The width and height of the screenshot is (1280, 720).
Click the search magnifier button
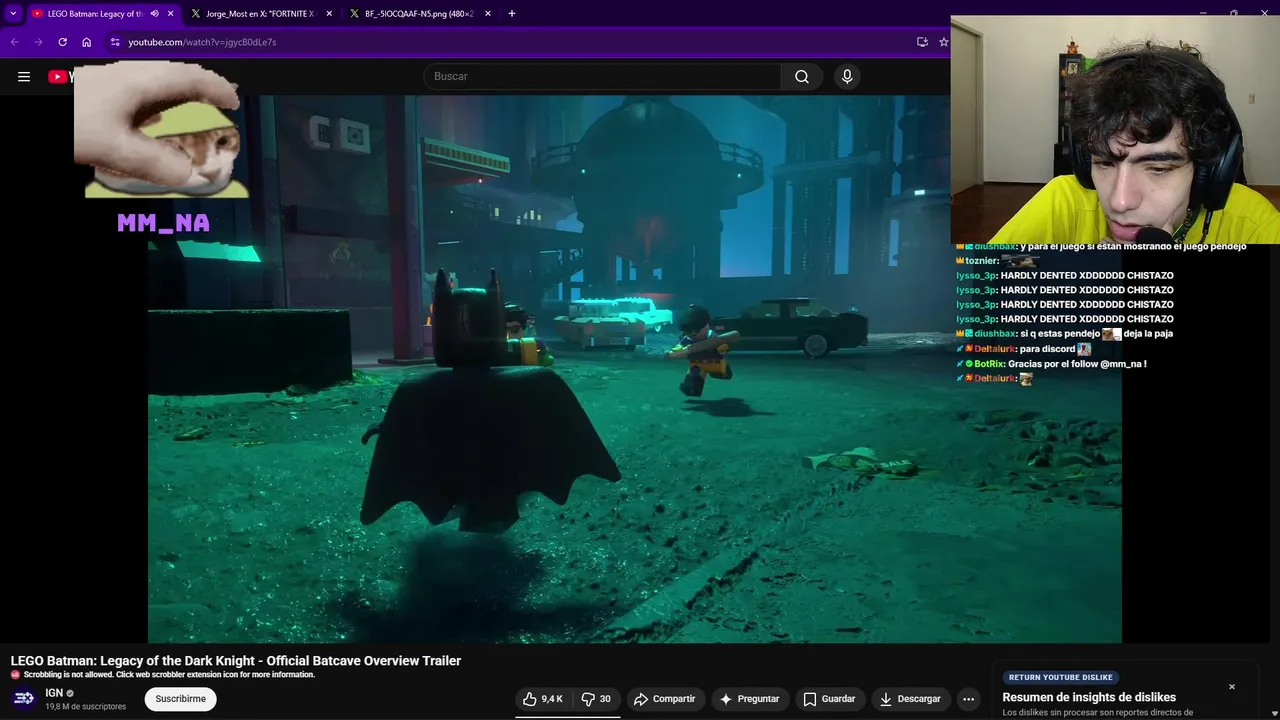point(802,77)
